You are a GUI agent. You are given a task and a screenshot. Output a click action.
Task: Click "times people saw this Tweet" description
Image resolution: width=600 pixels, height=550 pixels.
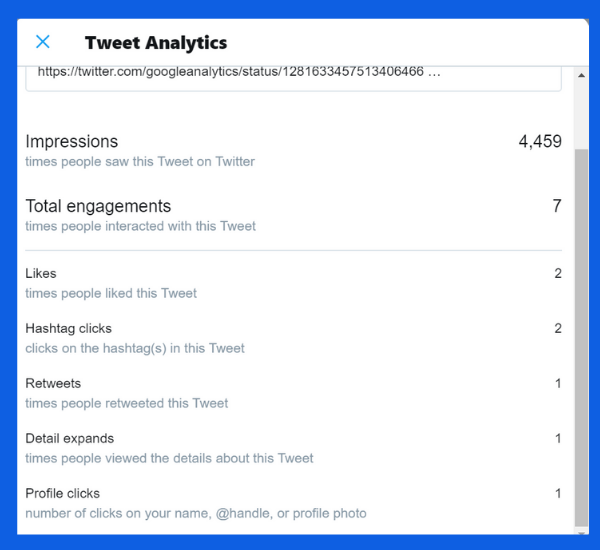[x=140, y=161]
